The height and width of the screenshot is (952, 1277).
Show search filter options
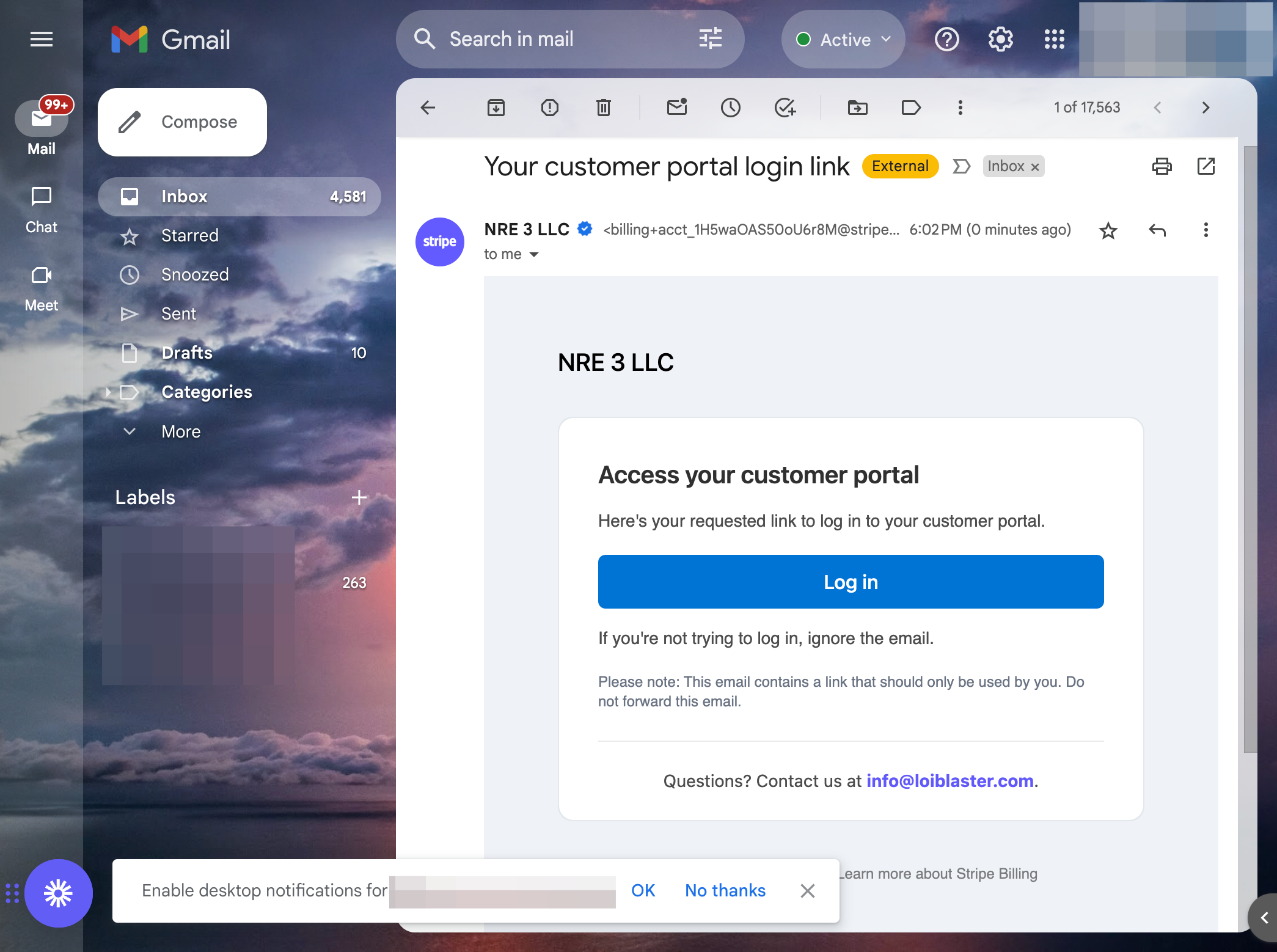711,39
